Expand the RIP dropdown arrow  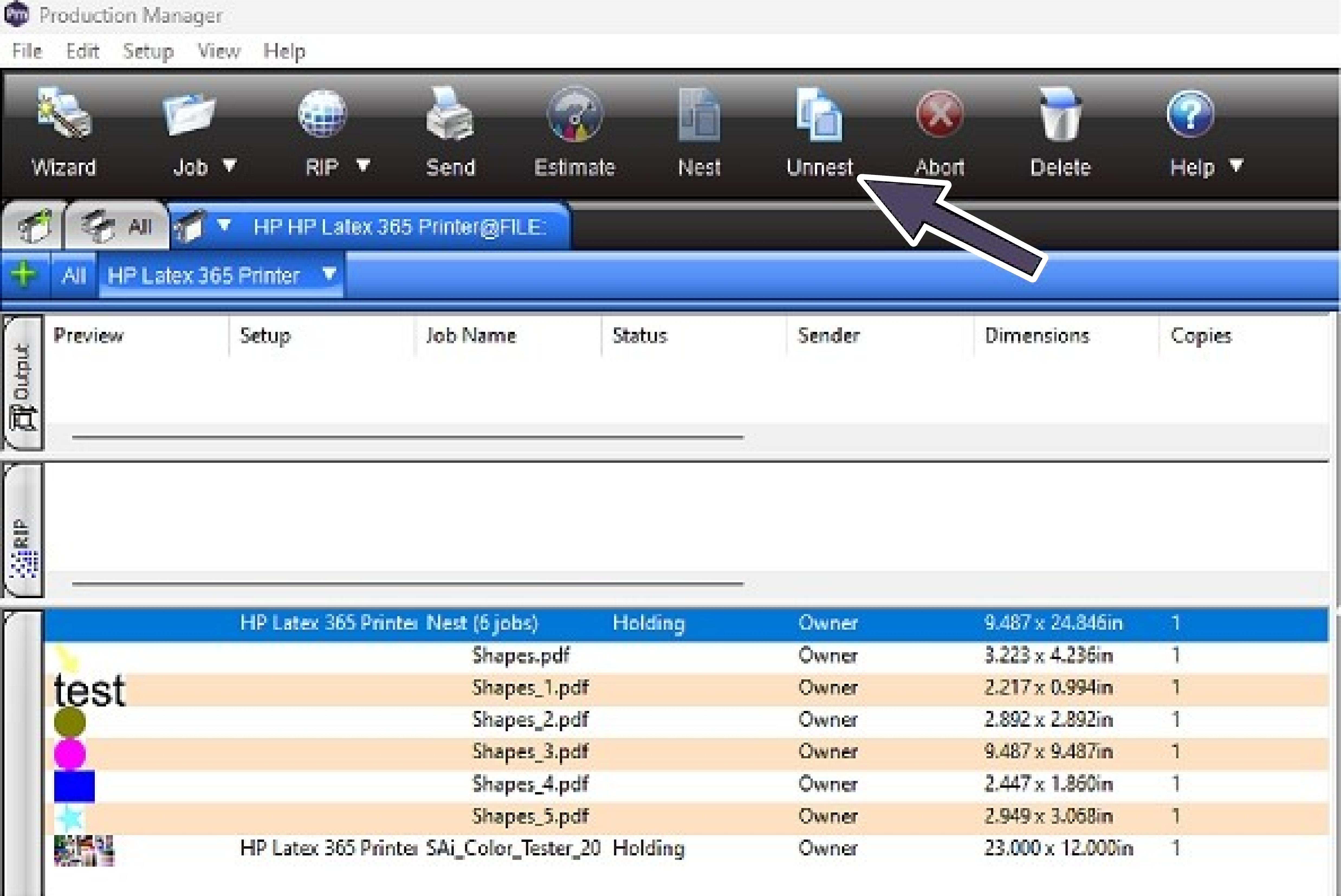coord(364,166)
